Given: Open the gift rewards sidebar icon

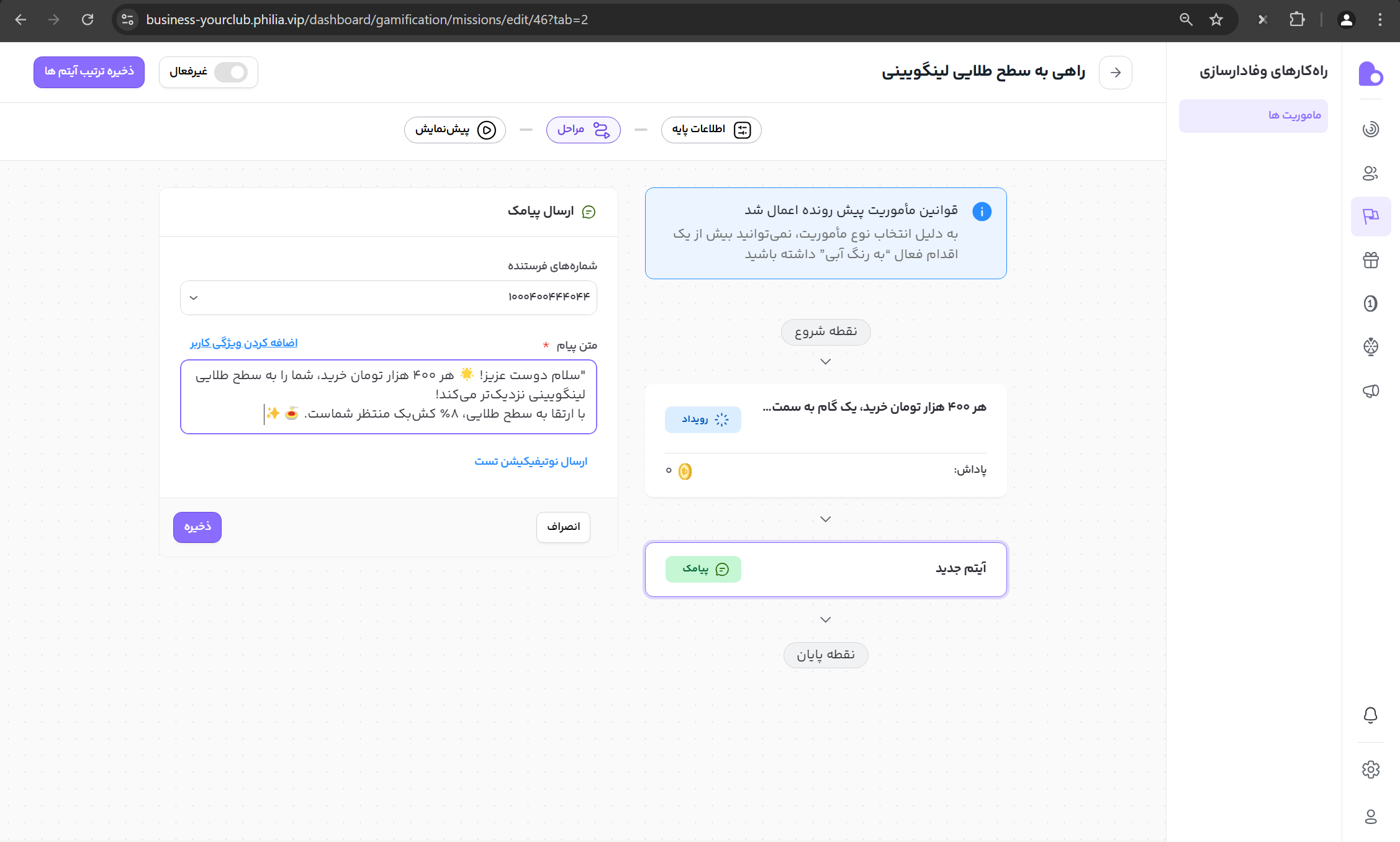Looking at the screenshot, I should pyautogui.click(x=1370, y=260).
